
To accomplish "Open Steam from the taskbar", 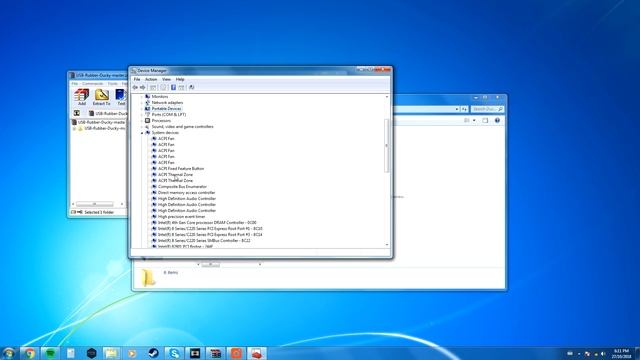I will tap(153, 353).
